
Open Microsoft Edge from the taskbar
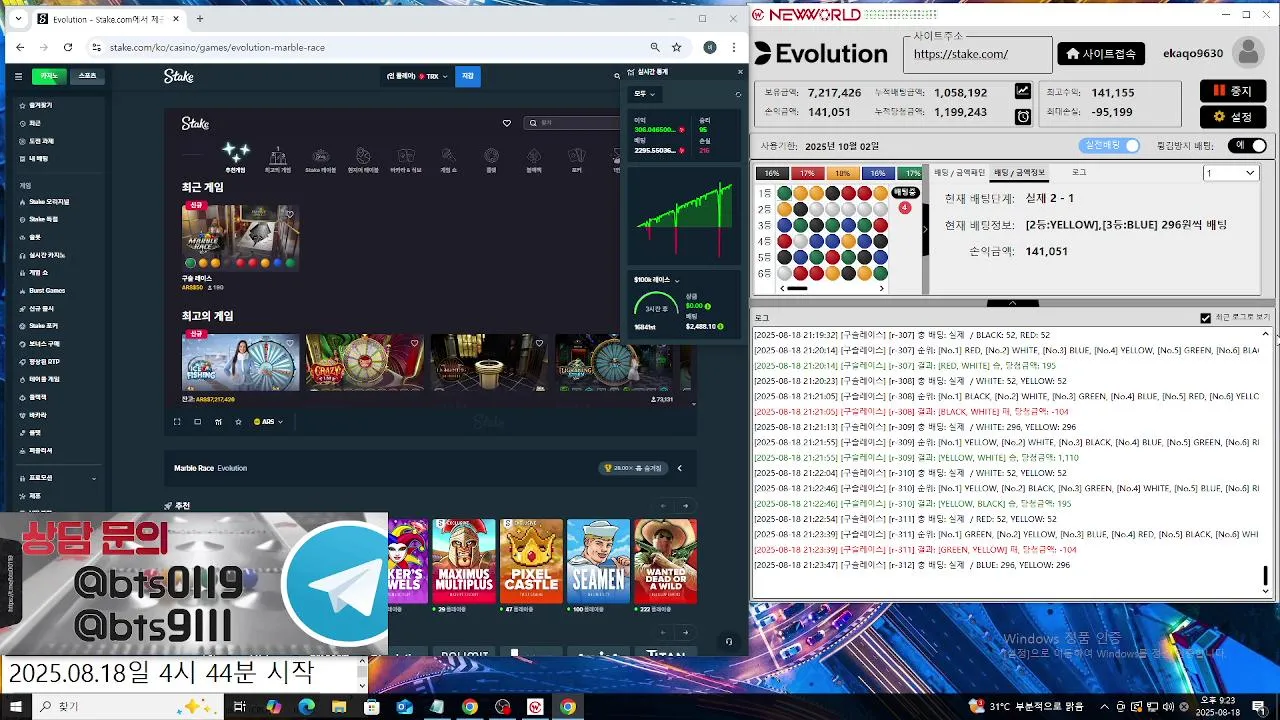pyautogui.click(x=306, y=707)
